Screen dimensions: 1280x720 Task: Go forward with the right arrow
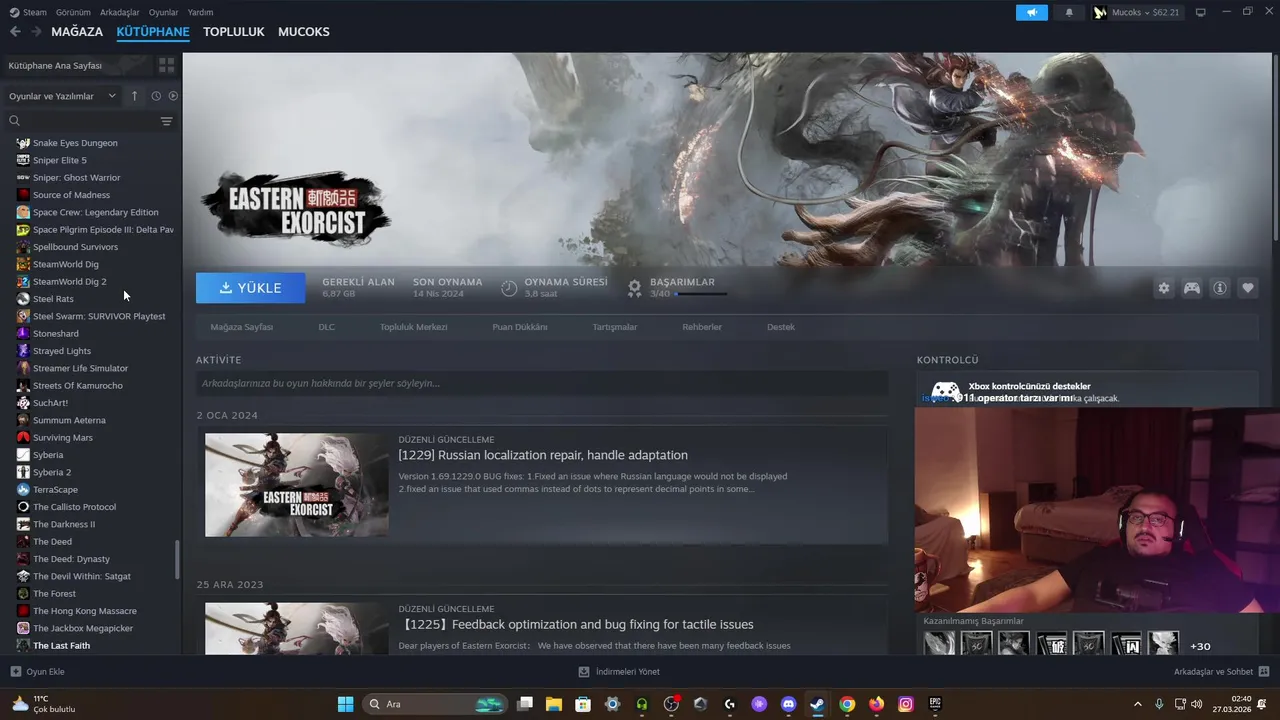tap(36, 32)
